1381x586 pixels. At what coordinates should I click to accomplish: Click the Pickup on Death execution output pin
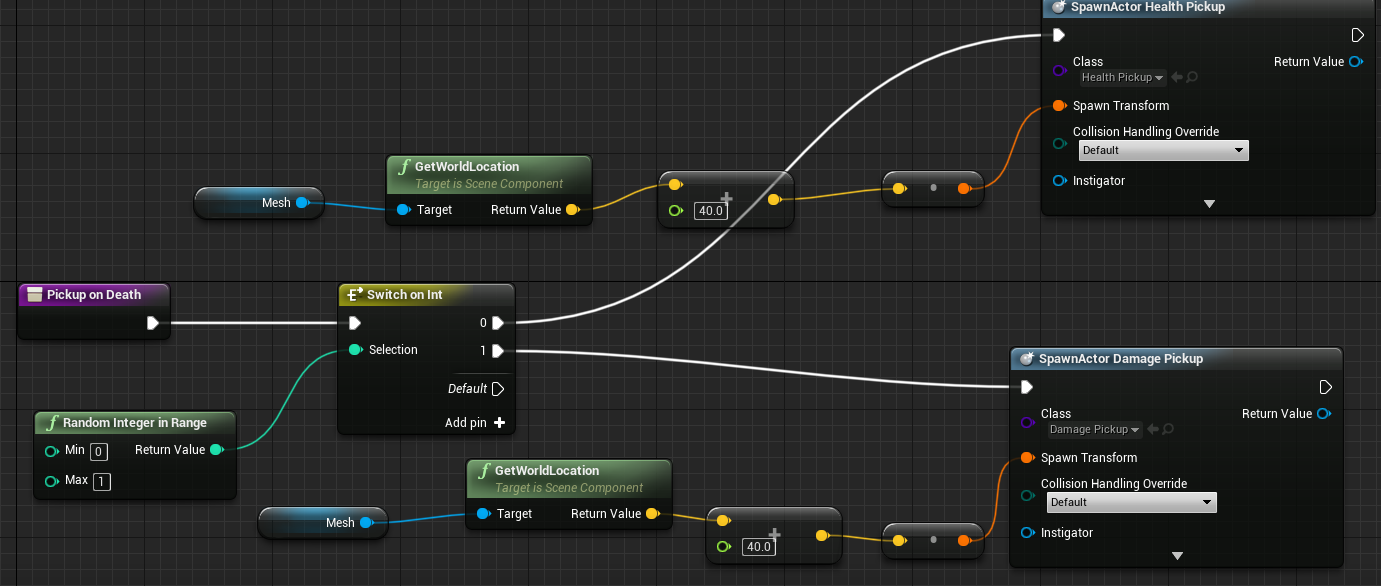(153, 323)
